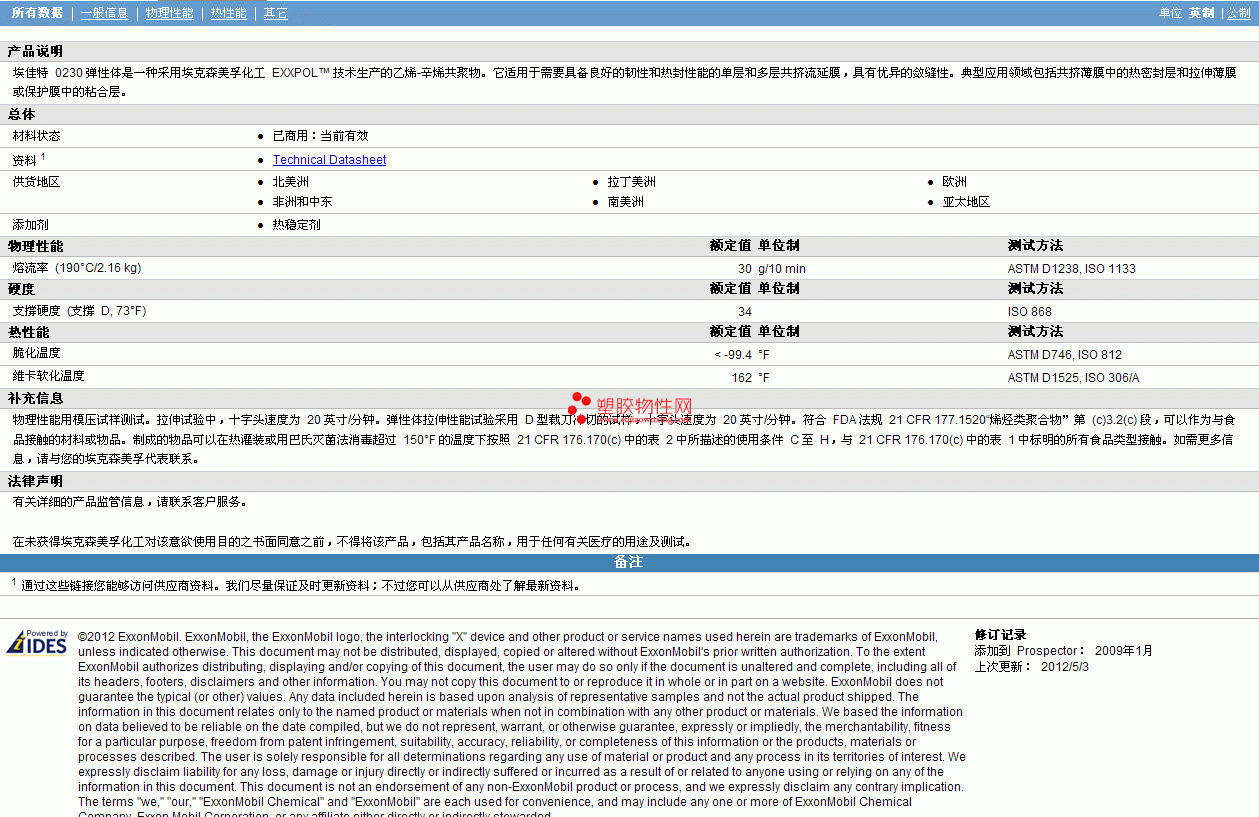This screenshot has height=817, width=1259.
Task: Click the Powered by IDES logo
Action: click(x=38, y=642)
